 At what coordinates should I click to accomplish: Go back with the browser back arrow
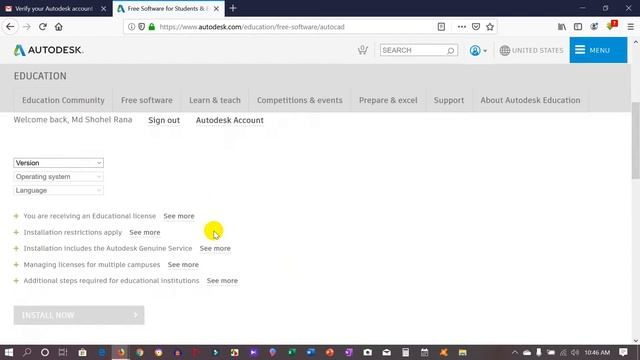pos(10,27)
